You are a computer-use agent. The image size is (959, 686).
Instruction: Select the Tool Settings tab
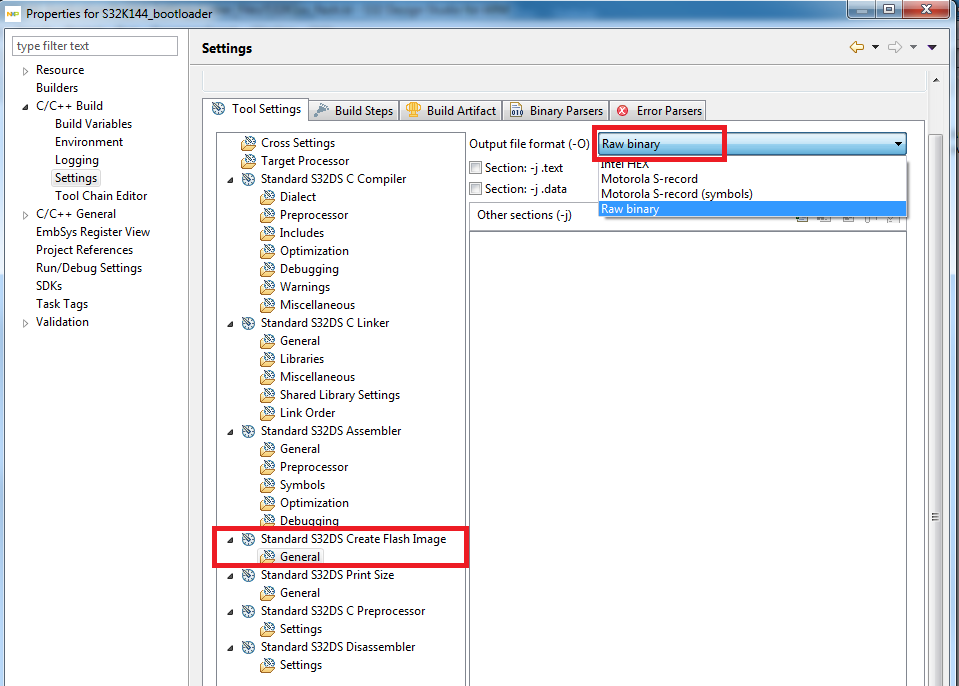256,109
